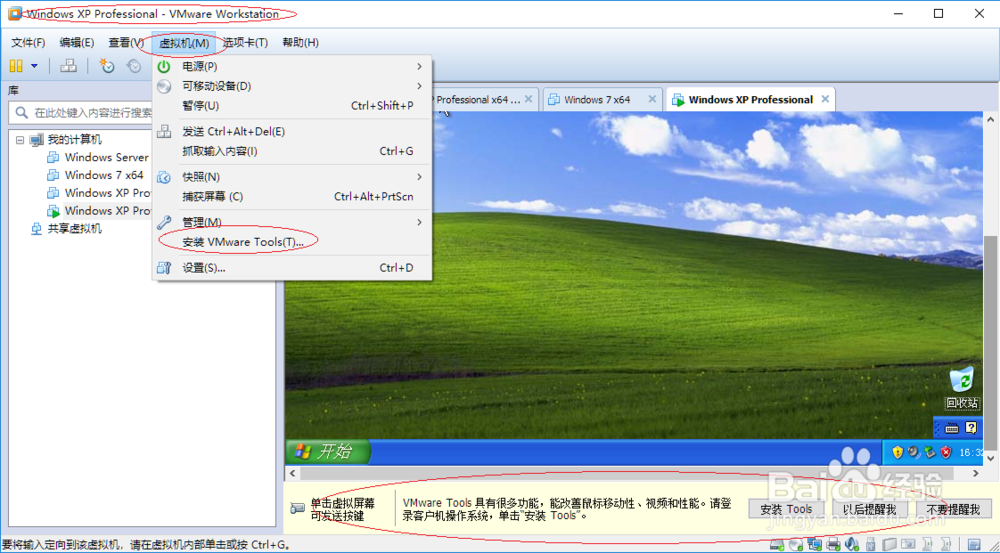Expand the 管理(M) submenu
This screenshot has width=1000, height=553.
(292, 222)
